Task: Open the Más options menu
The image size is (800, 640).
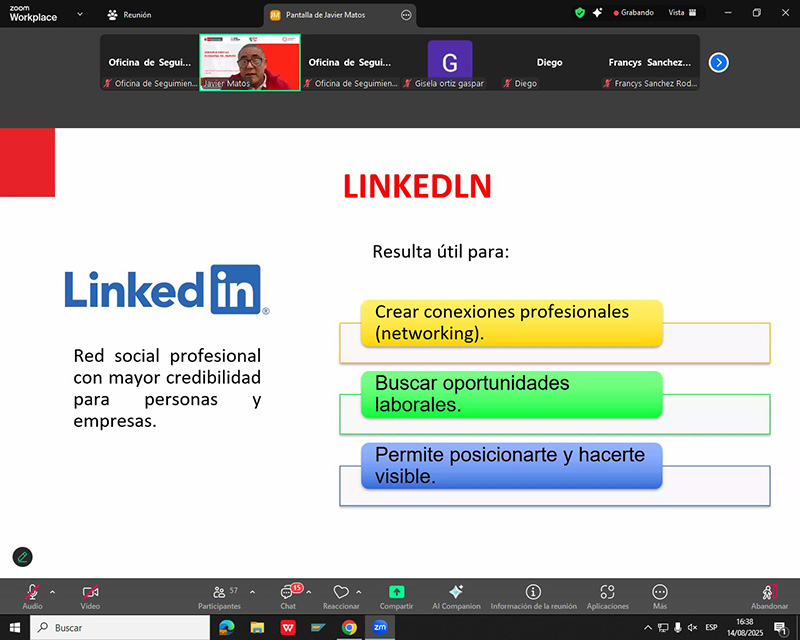Action: (x=660, y=596)
